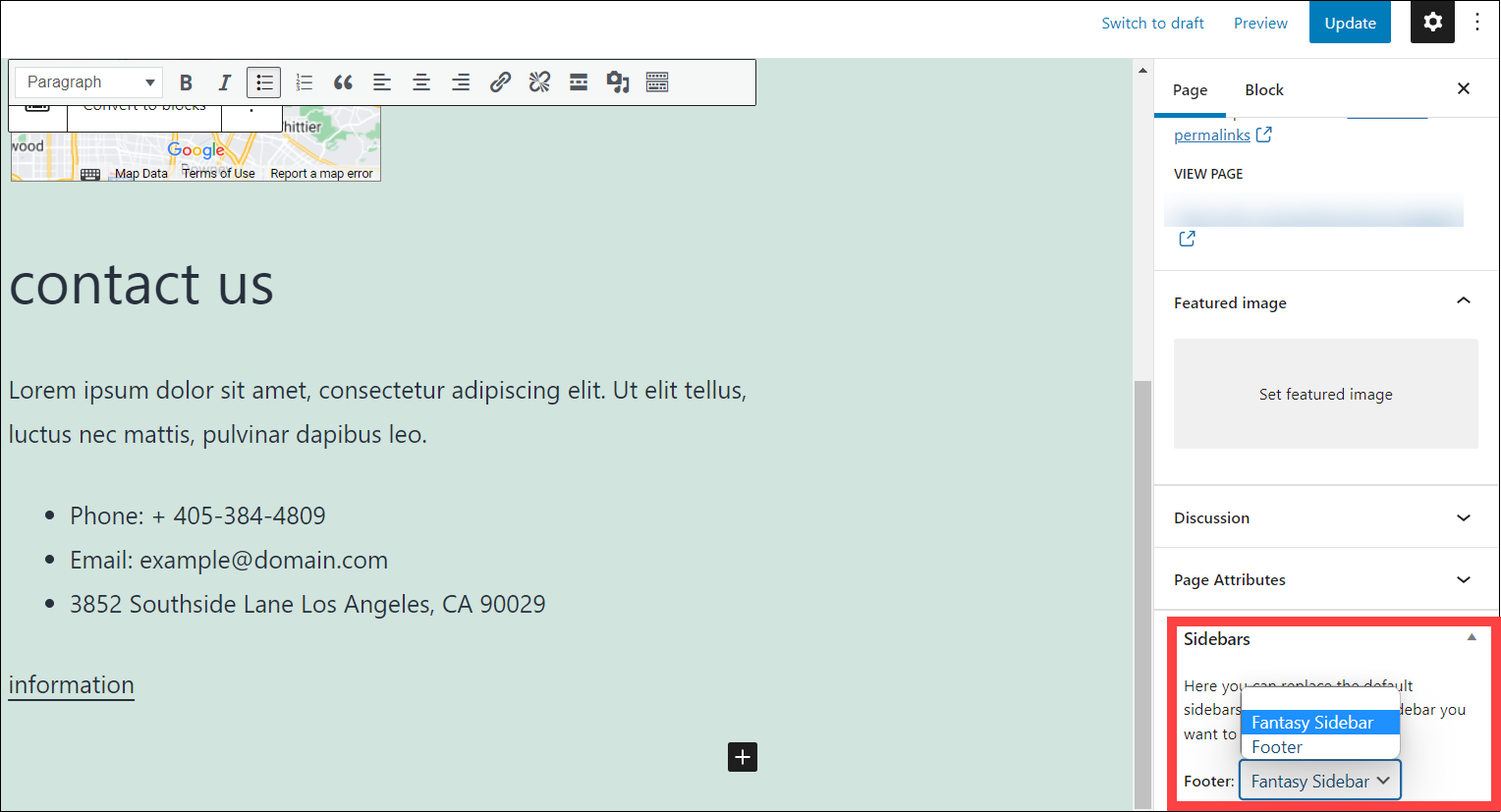This screenshot has width=1501, height=812.
Task: Apply numbered list formatting
Action: (304, 82)
